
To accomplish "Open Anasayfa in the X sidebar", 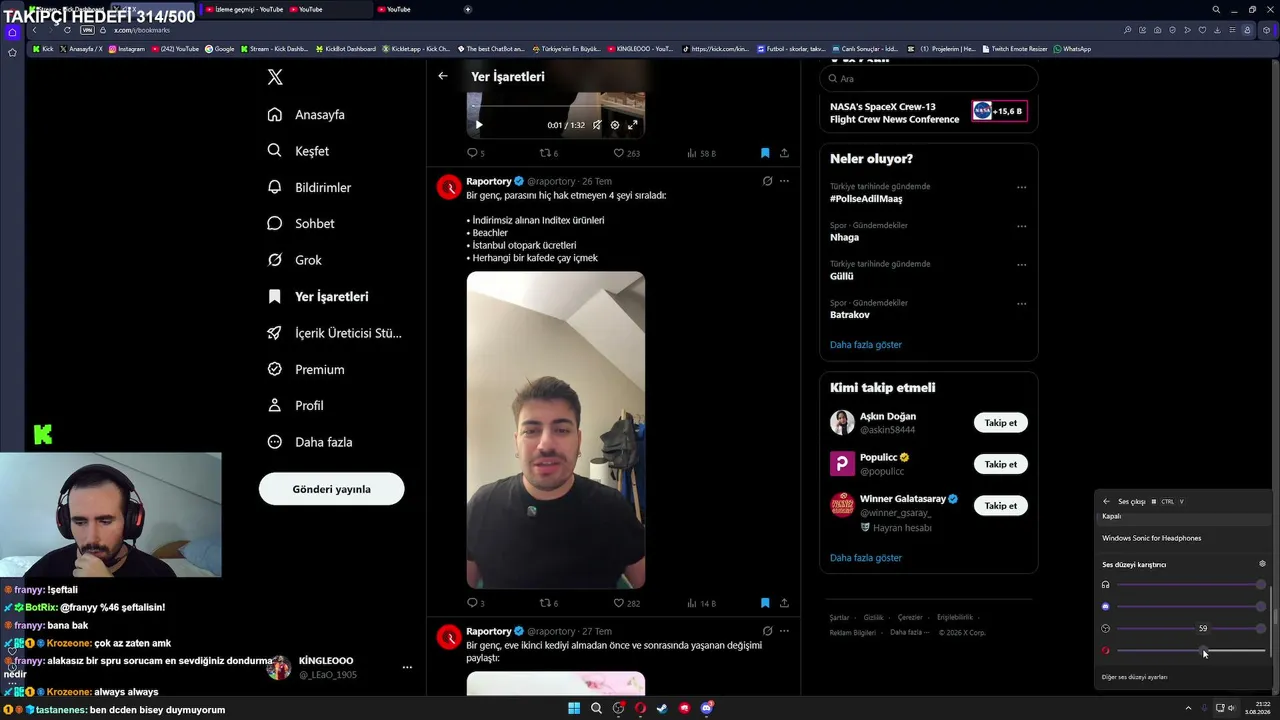I will point(306,115).
